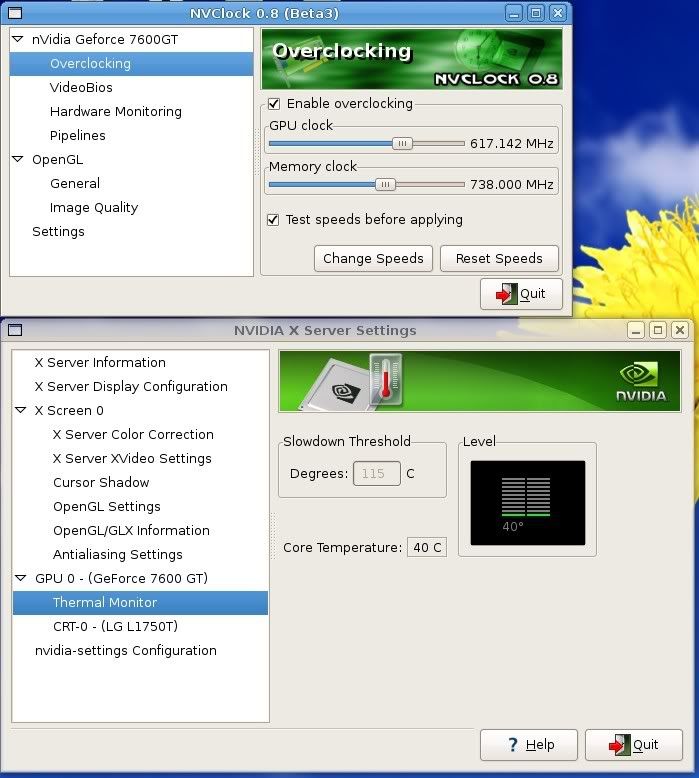Viewport: 699px width, 778px height.
Task: Click the GPU clock slider handle
Action: point(402,143)
